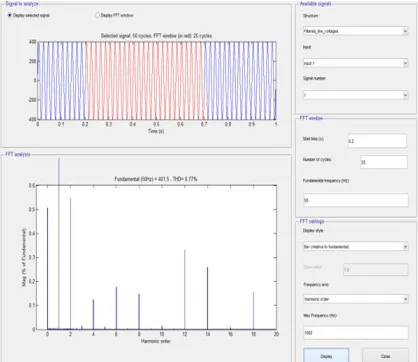Click the 'FFT settings' panel title
Image resolution: width=418 pixels, height=362 pixels.
(x=312, y=221)
